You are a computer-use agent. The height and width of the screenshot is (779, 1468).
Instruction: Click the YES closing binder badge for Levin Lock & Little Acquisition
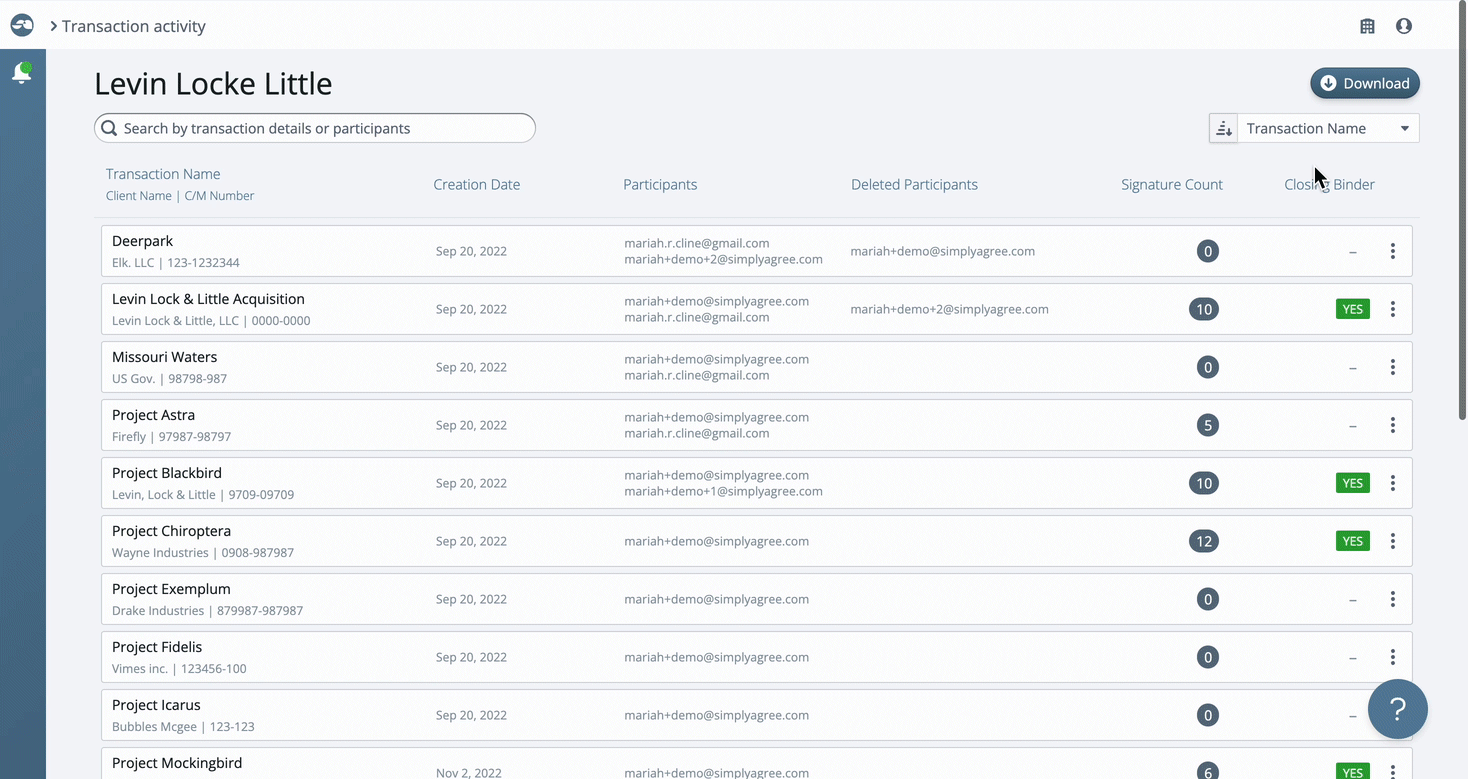click(1352, 309)
